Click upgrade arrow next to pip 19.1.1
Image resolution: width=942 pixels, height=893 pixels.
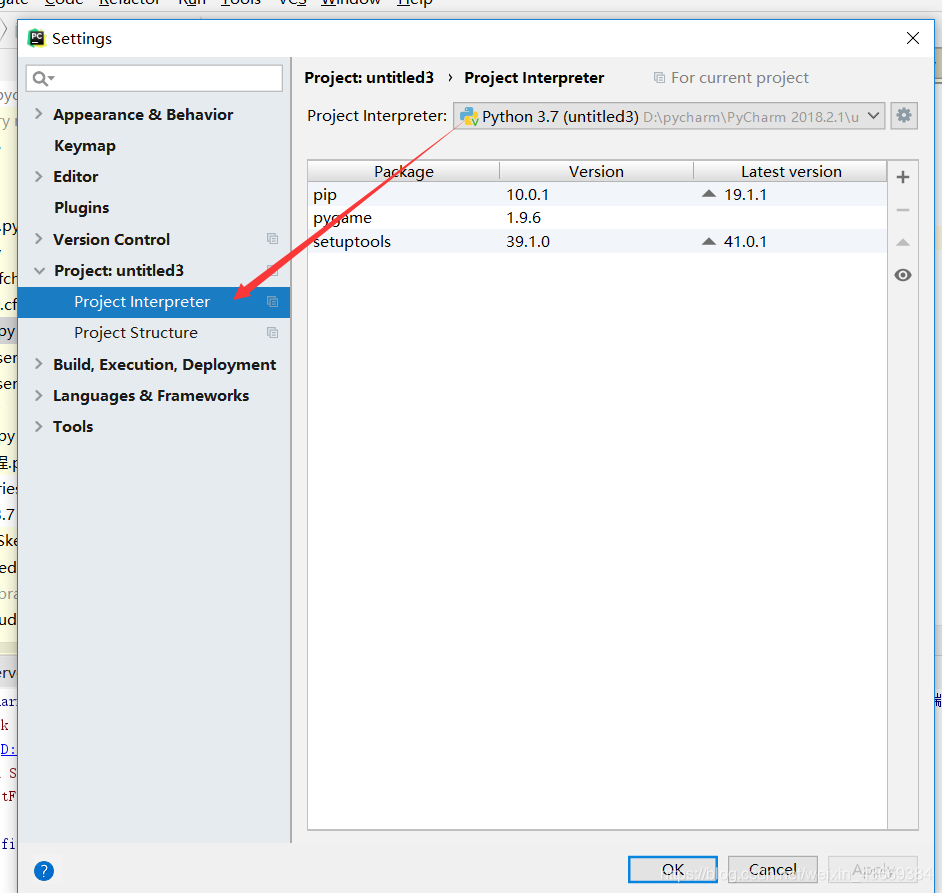[x=709, y=194]
